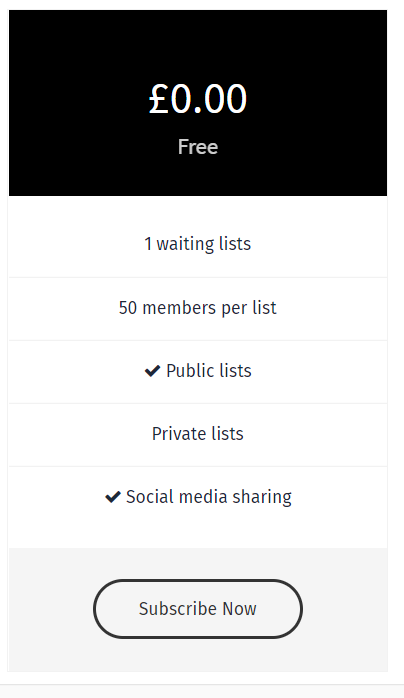Click the word Private in the features list
The width and height of the screenshot is (404, 698).
tap(174, 434)
